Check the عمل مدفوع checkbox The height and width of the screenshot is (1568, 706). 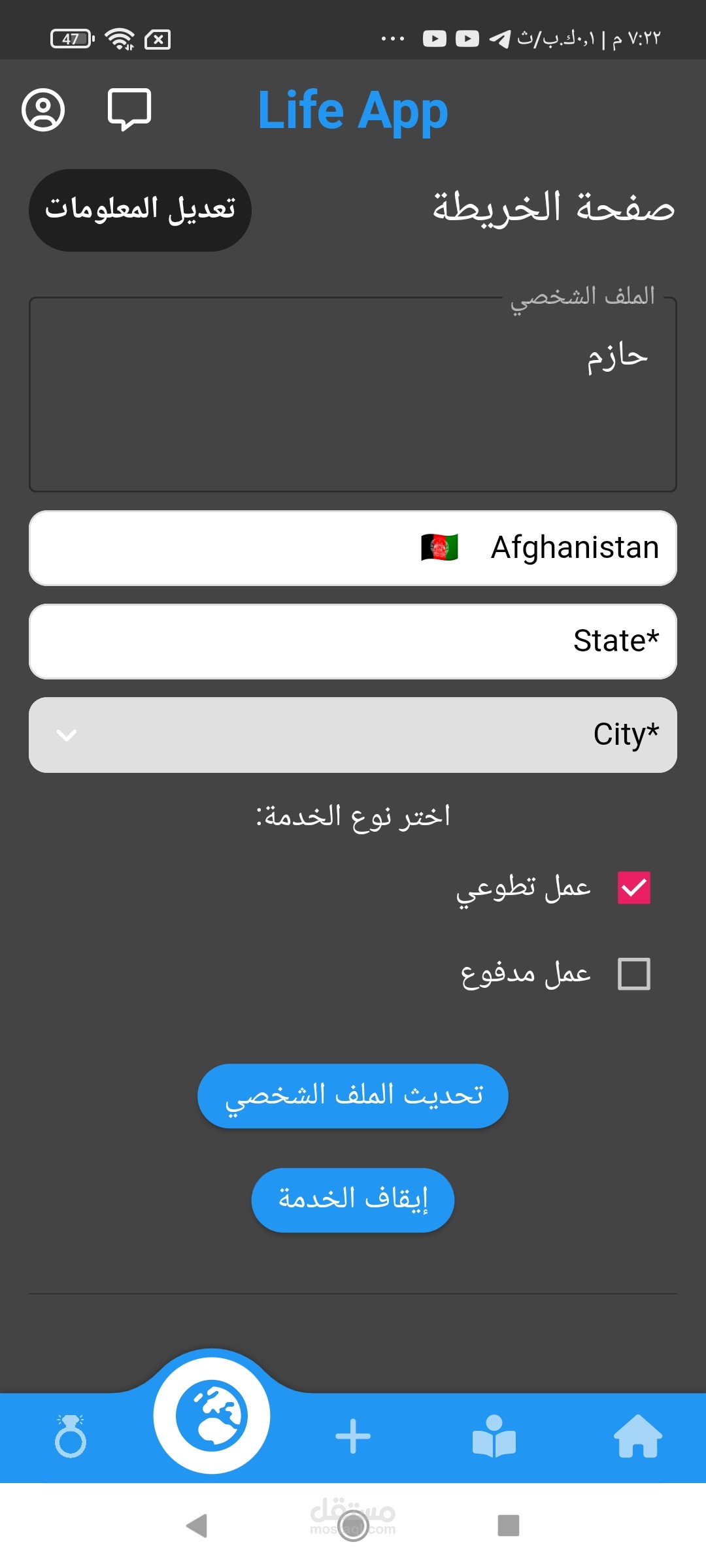(x=633, y=974)
